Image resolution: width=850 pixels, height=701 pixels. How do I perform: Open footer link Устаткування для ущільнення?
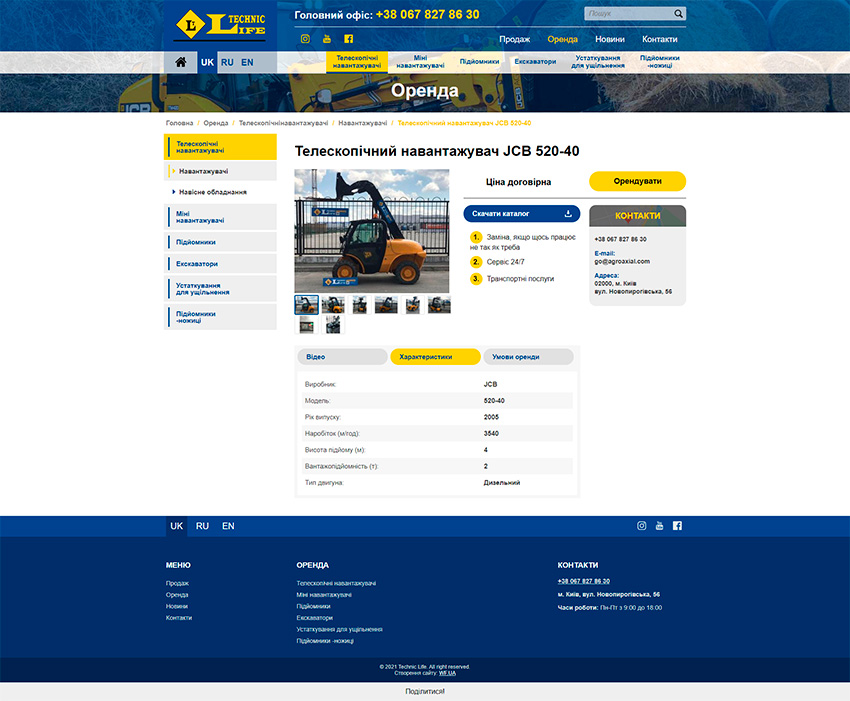coord(339,629)
